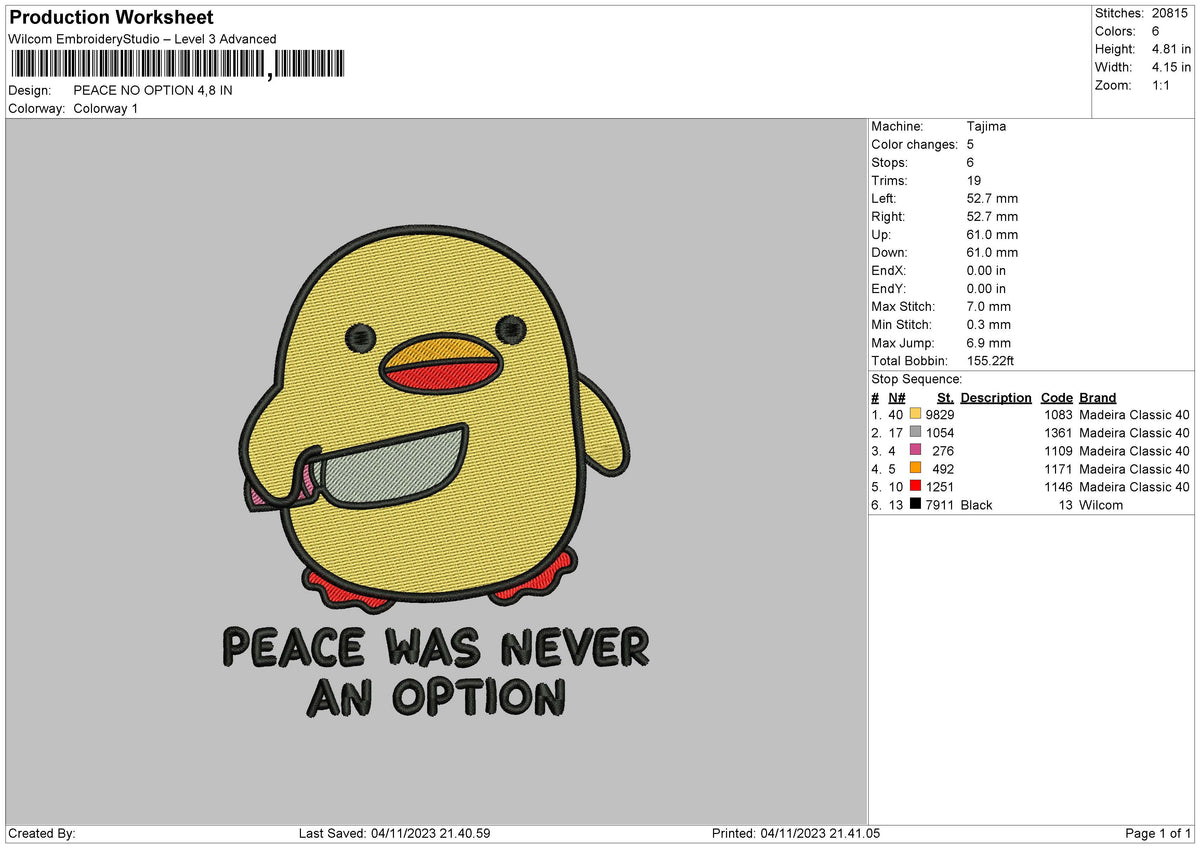Click the 'Color changes:' label

pos(915,144)
